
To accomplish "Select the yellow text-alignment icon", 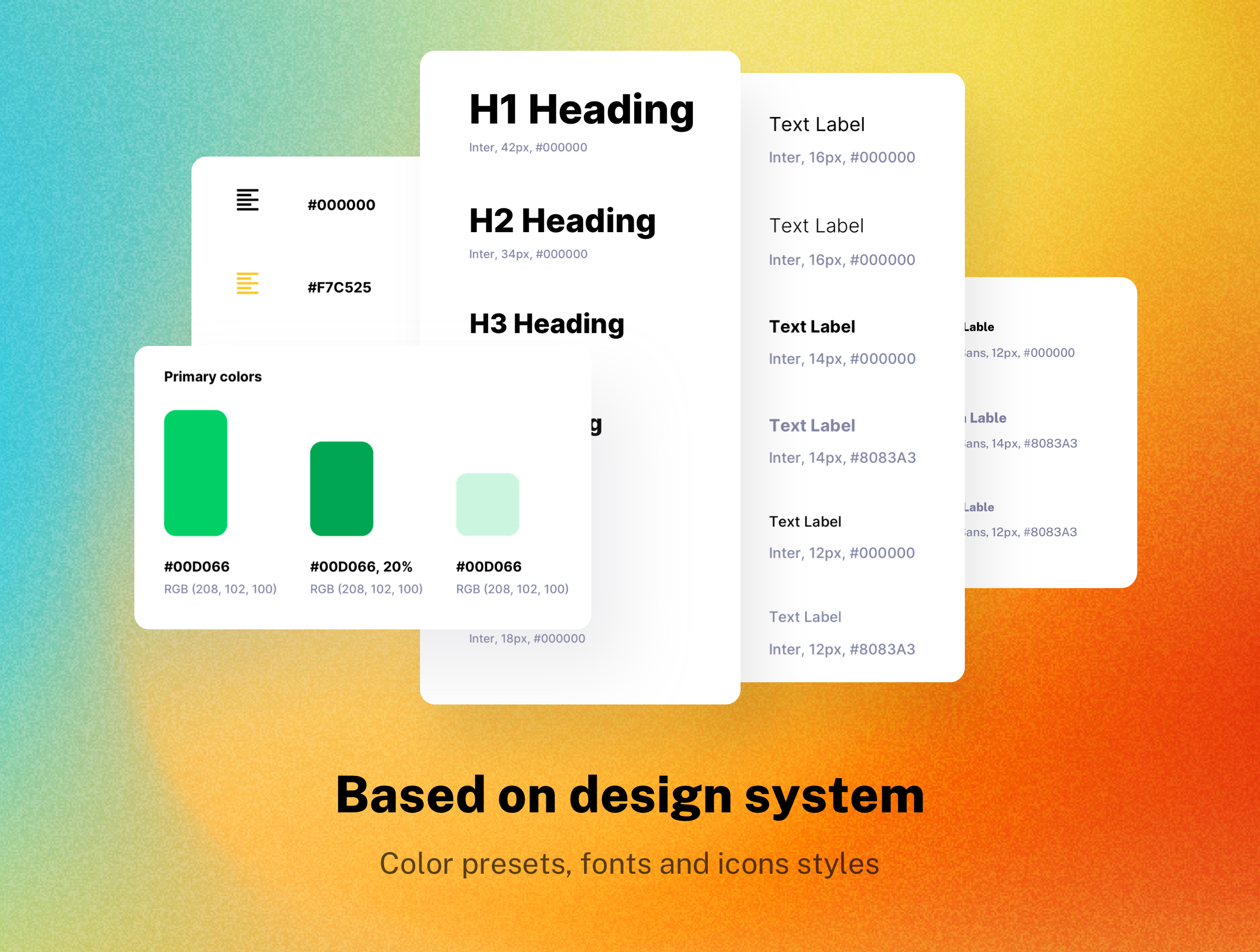I will [248, 284].
